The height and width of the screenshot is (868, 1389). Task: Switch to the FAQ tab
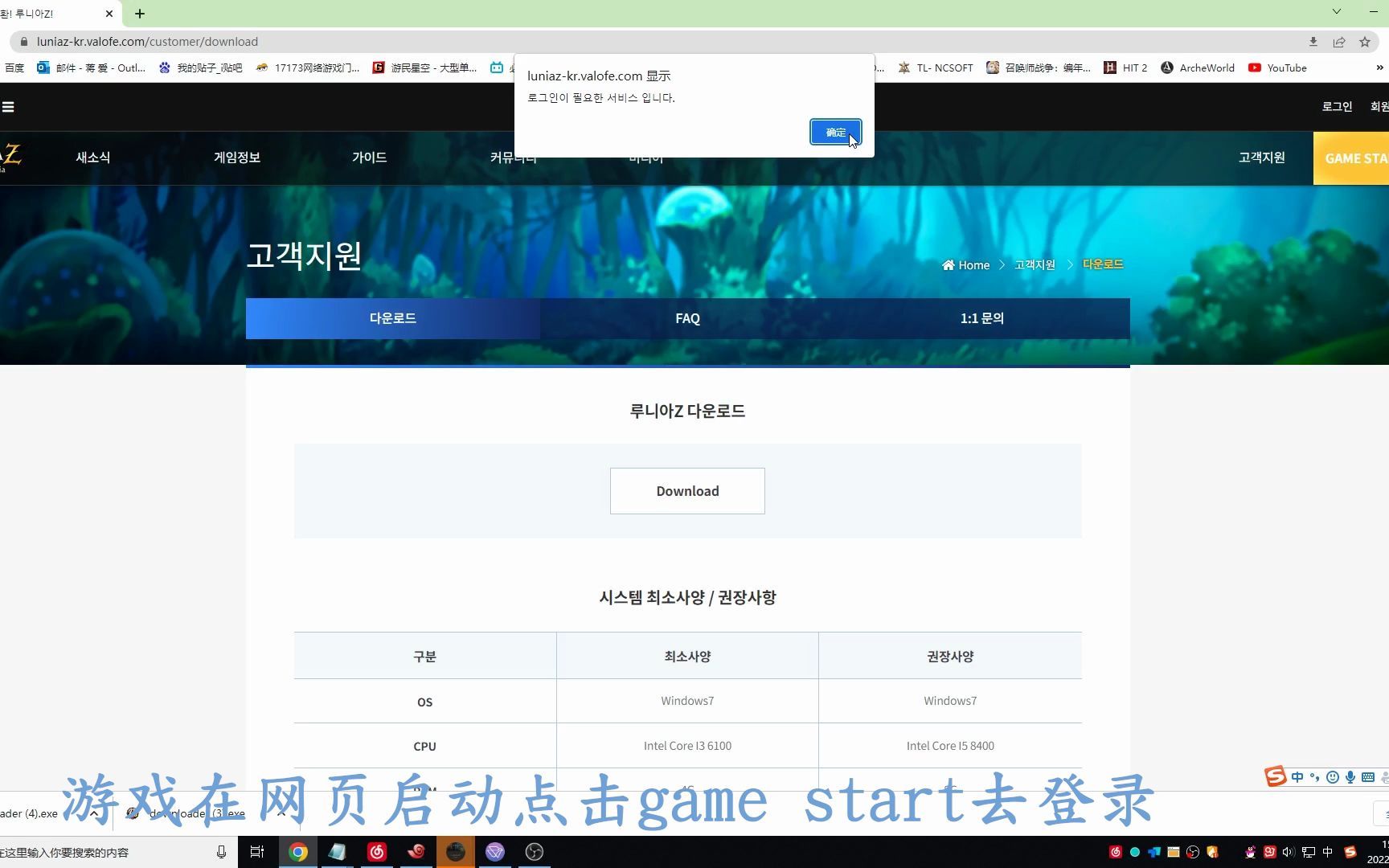click(x=687, y=318)
